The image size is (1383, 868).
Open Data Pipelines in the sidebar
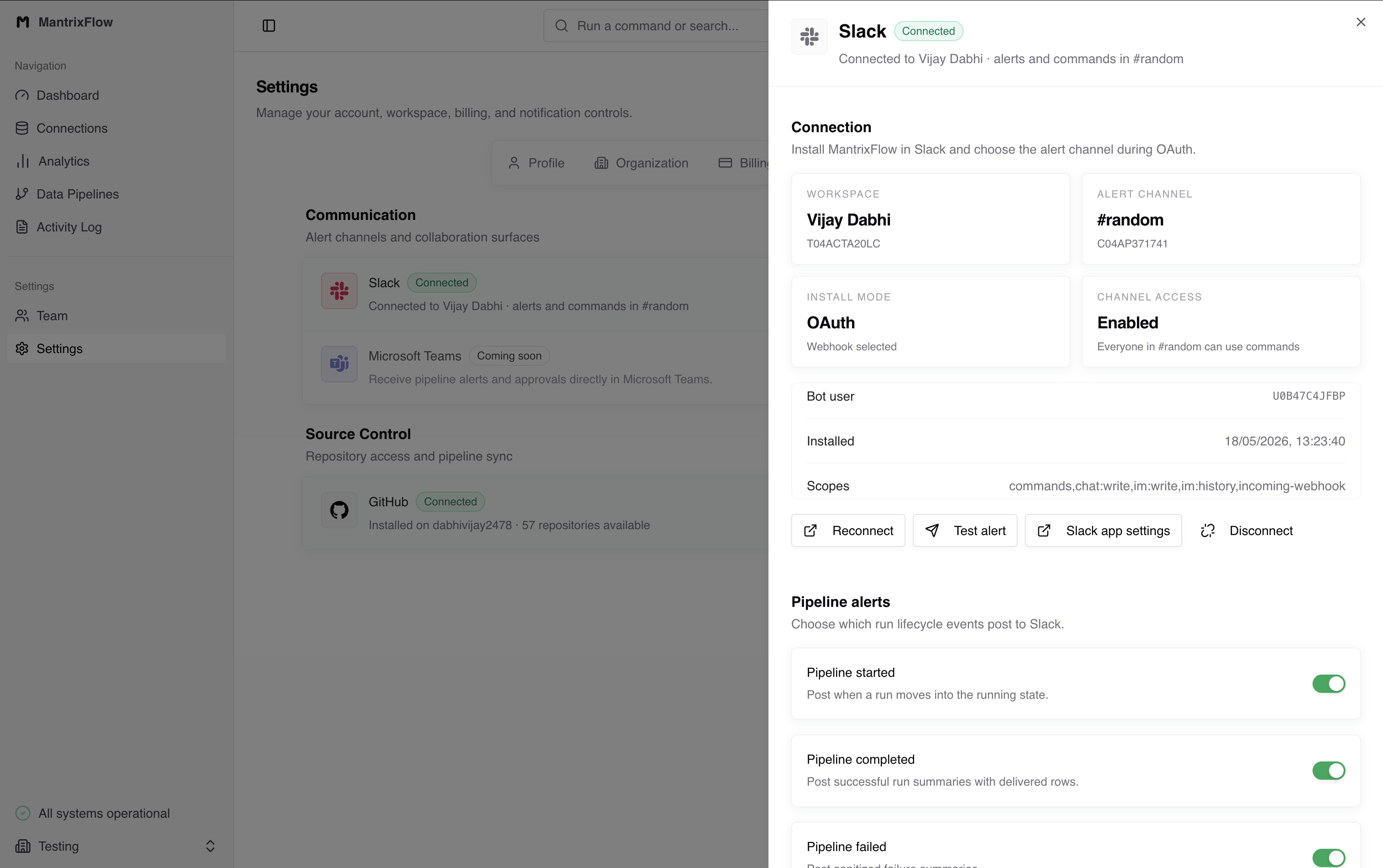coord(117,194)
